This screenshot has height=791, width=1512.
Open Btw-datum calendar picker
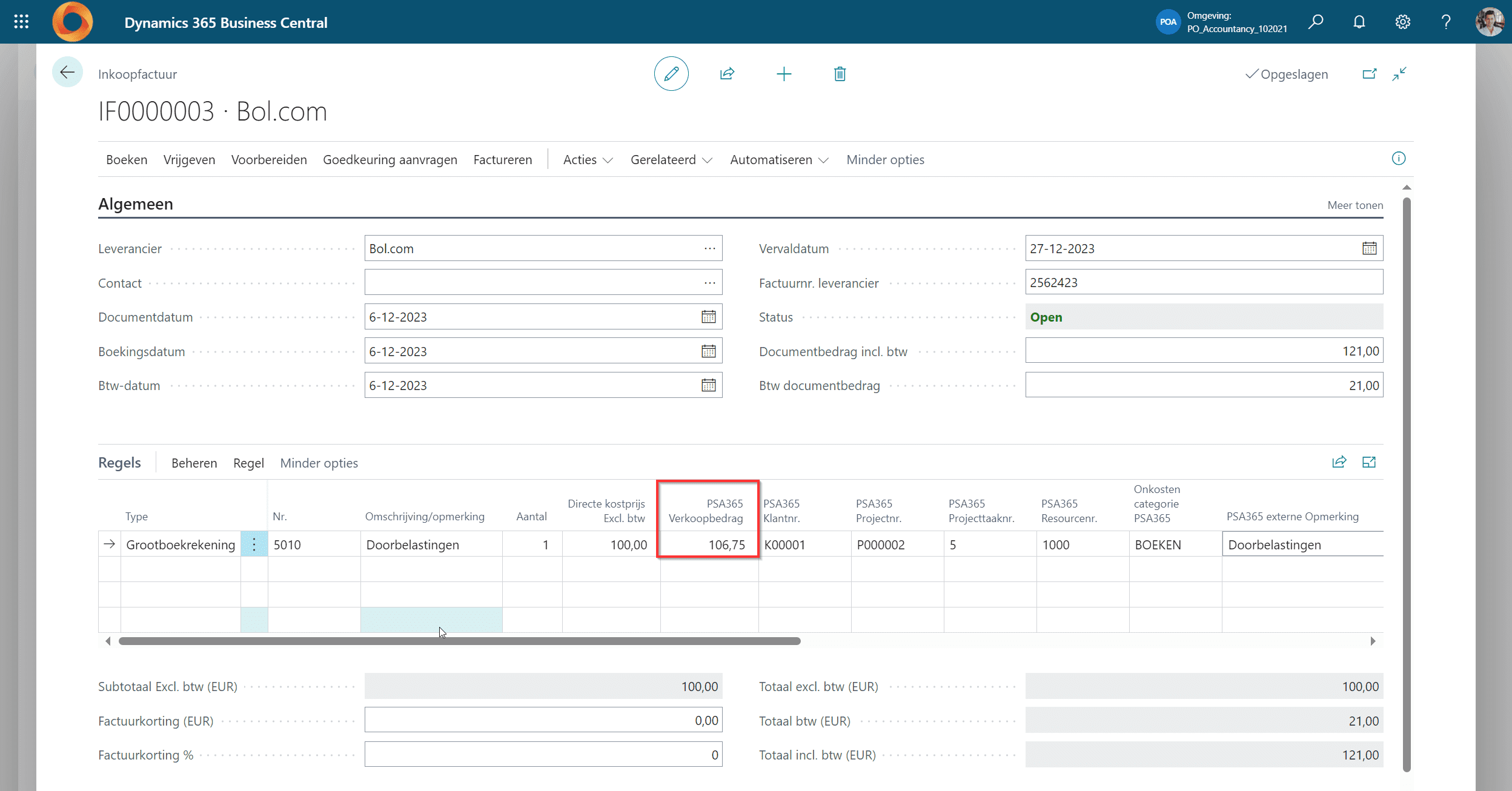[709, 385]
